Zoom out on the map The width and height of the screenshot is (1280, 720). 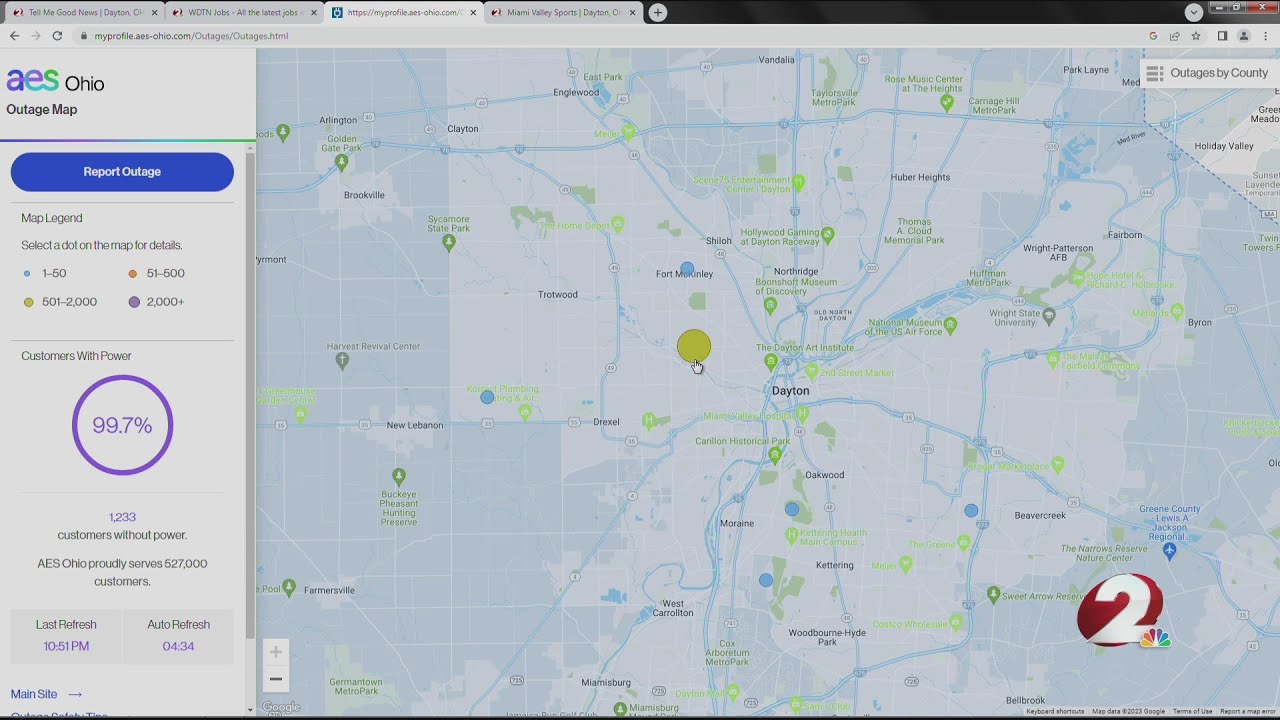point(276,679)
